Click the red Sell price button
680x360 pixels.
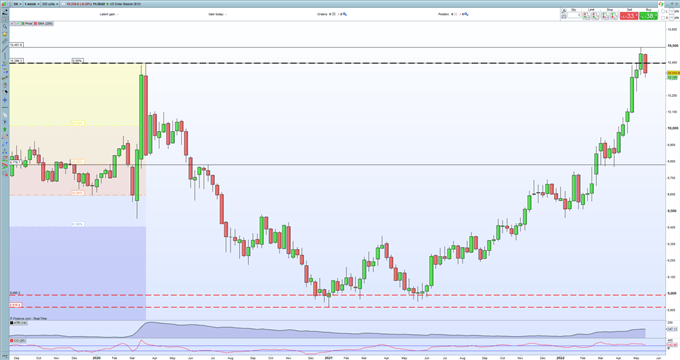(x=629, y=16)
